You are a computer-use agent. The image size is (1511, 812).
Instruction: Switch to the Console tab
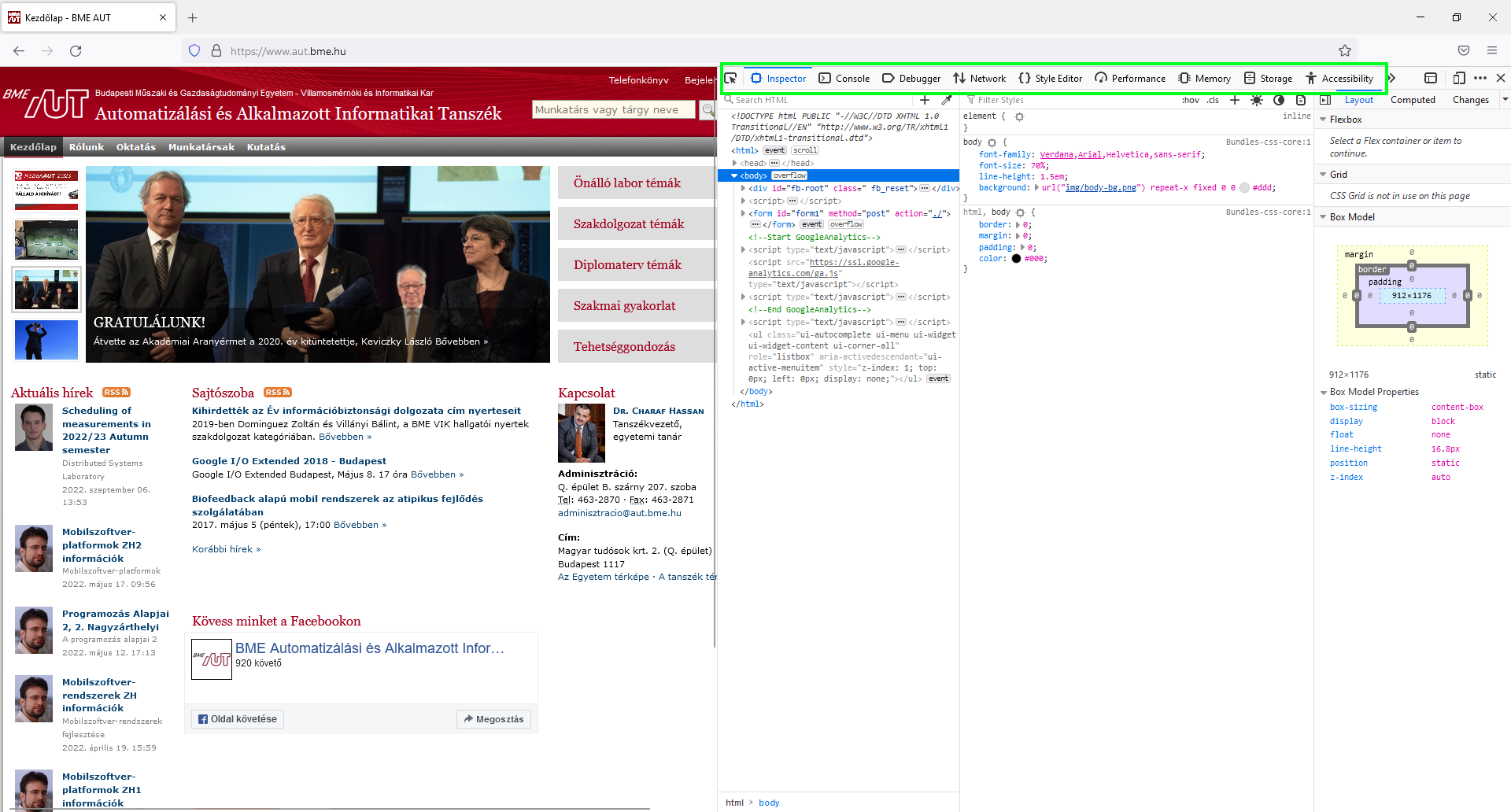[844, 78]
